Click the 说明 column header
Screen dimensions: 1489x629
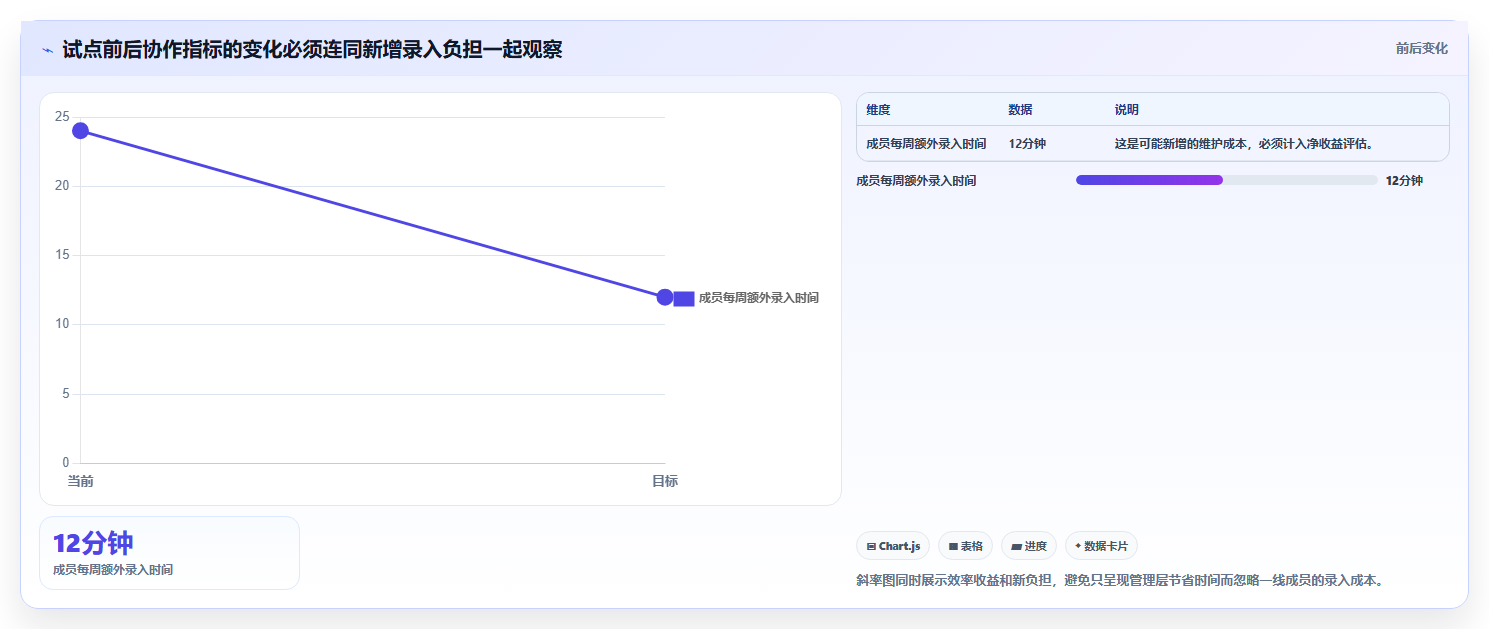1126,110
